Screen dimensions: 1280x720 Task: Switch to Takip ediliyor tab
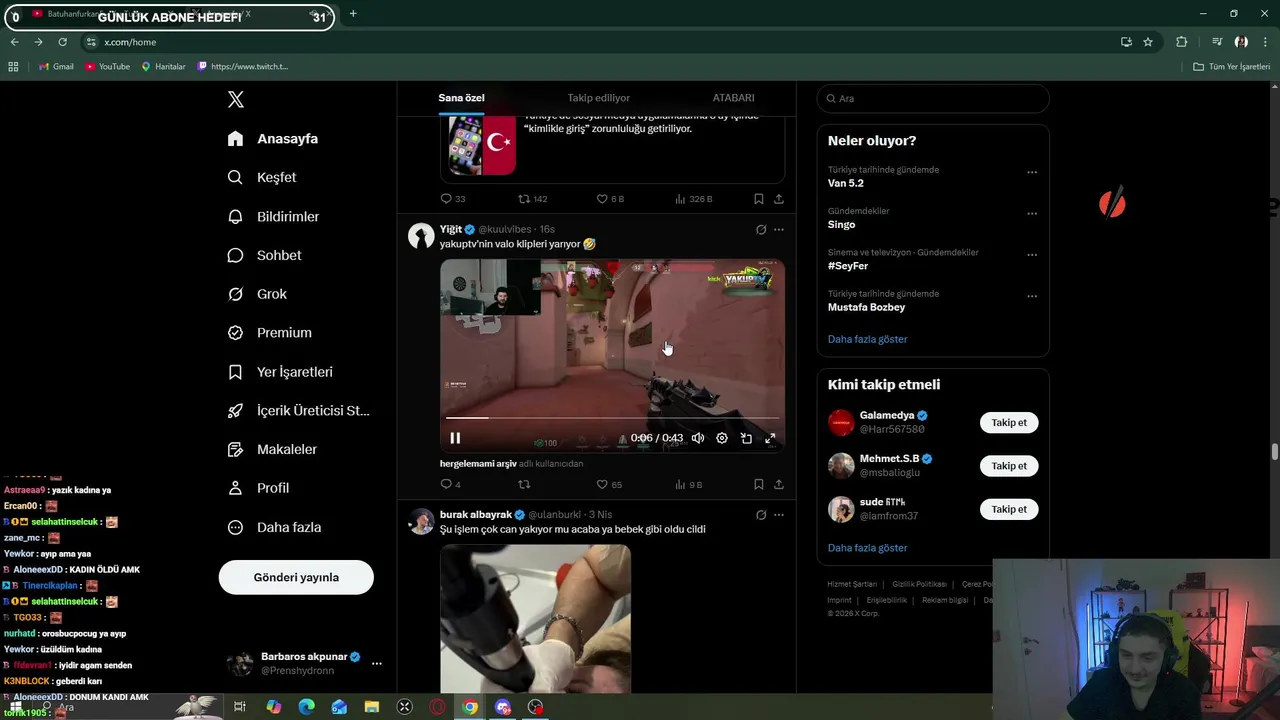click(x=599, y=98)
